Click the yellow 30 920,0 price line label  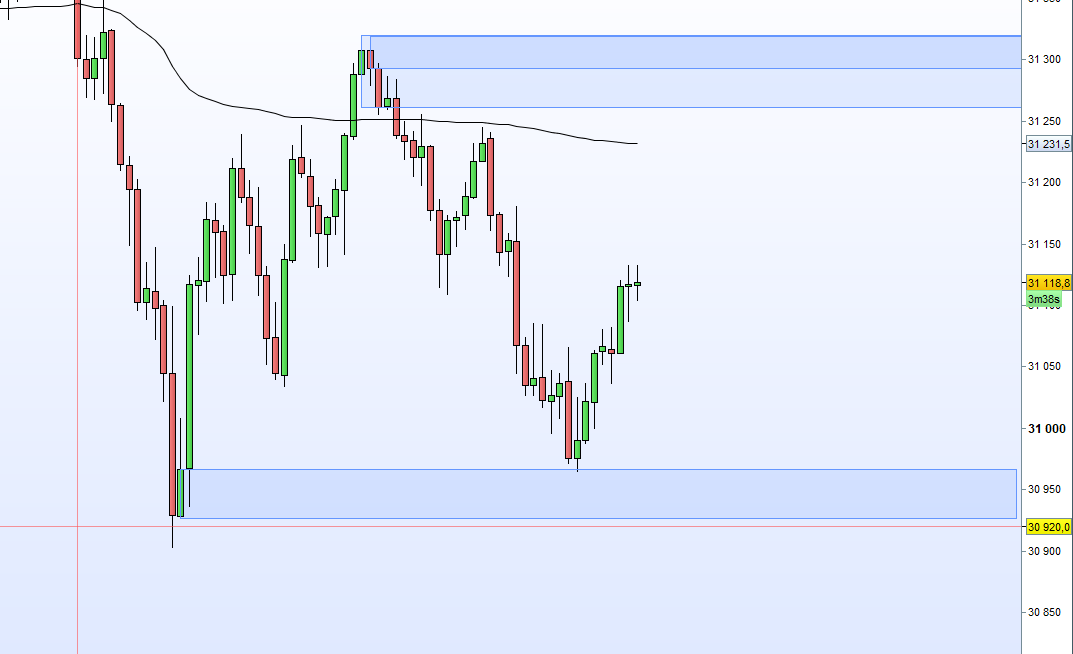click(x=1048, y=527)
